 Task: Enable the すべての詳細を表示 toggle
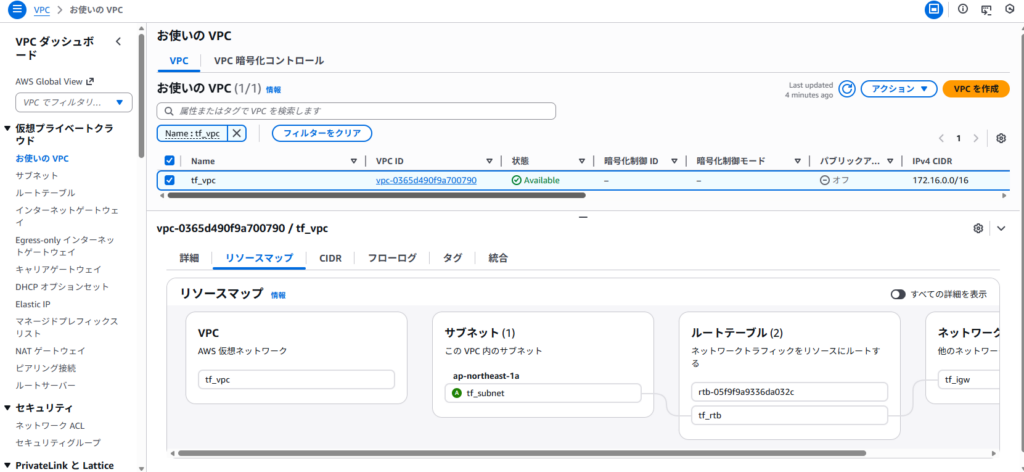coord(898,294)
